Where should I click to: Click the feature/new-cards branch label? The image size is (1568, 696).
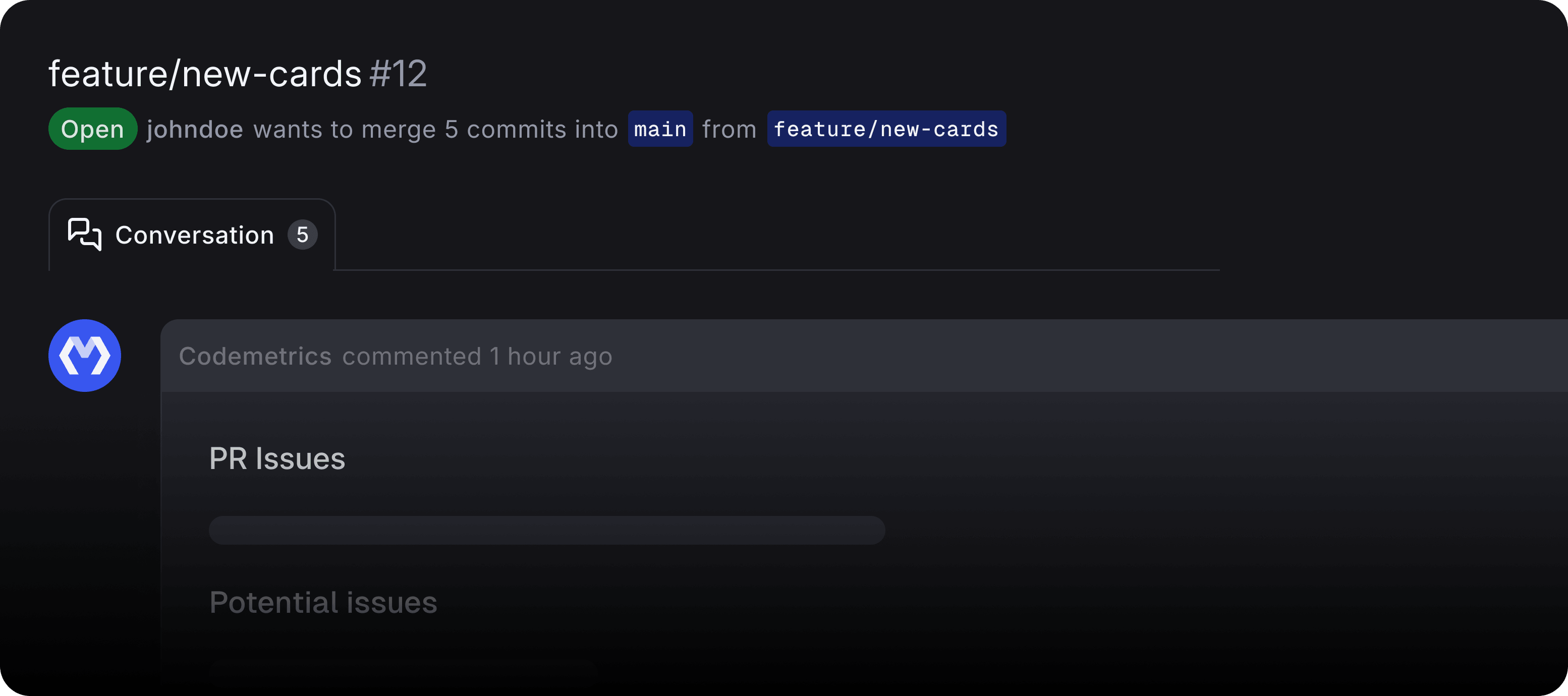pyautogui.click(x=885, y=129)
